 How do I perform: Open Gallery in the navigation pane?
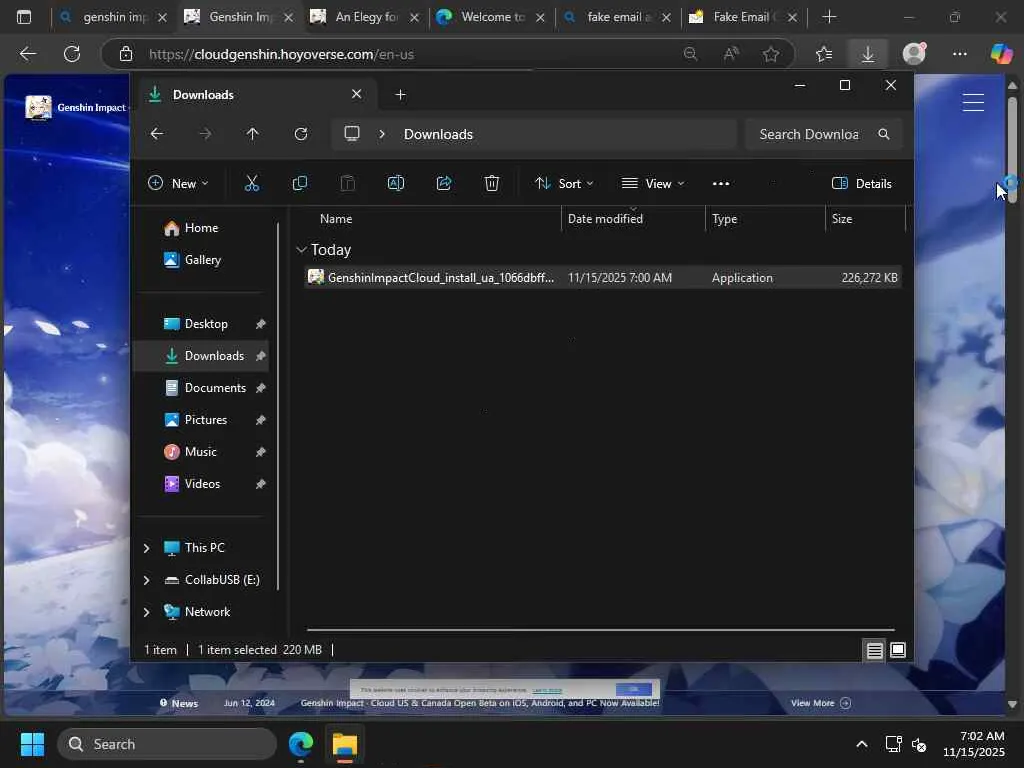(192, 260)
